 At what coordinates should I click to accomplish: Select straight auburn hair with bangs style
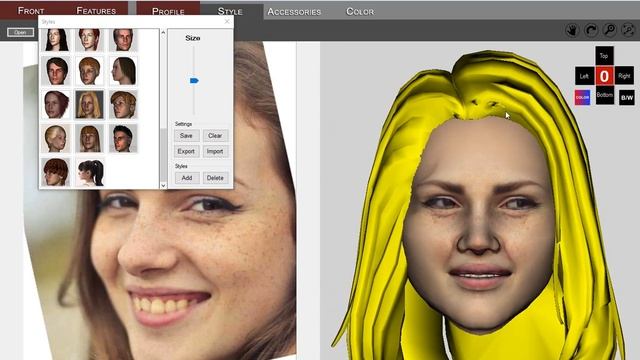[x=89, y=139]
